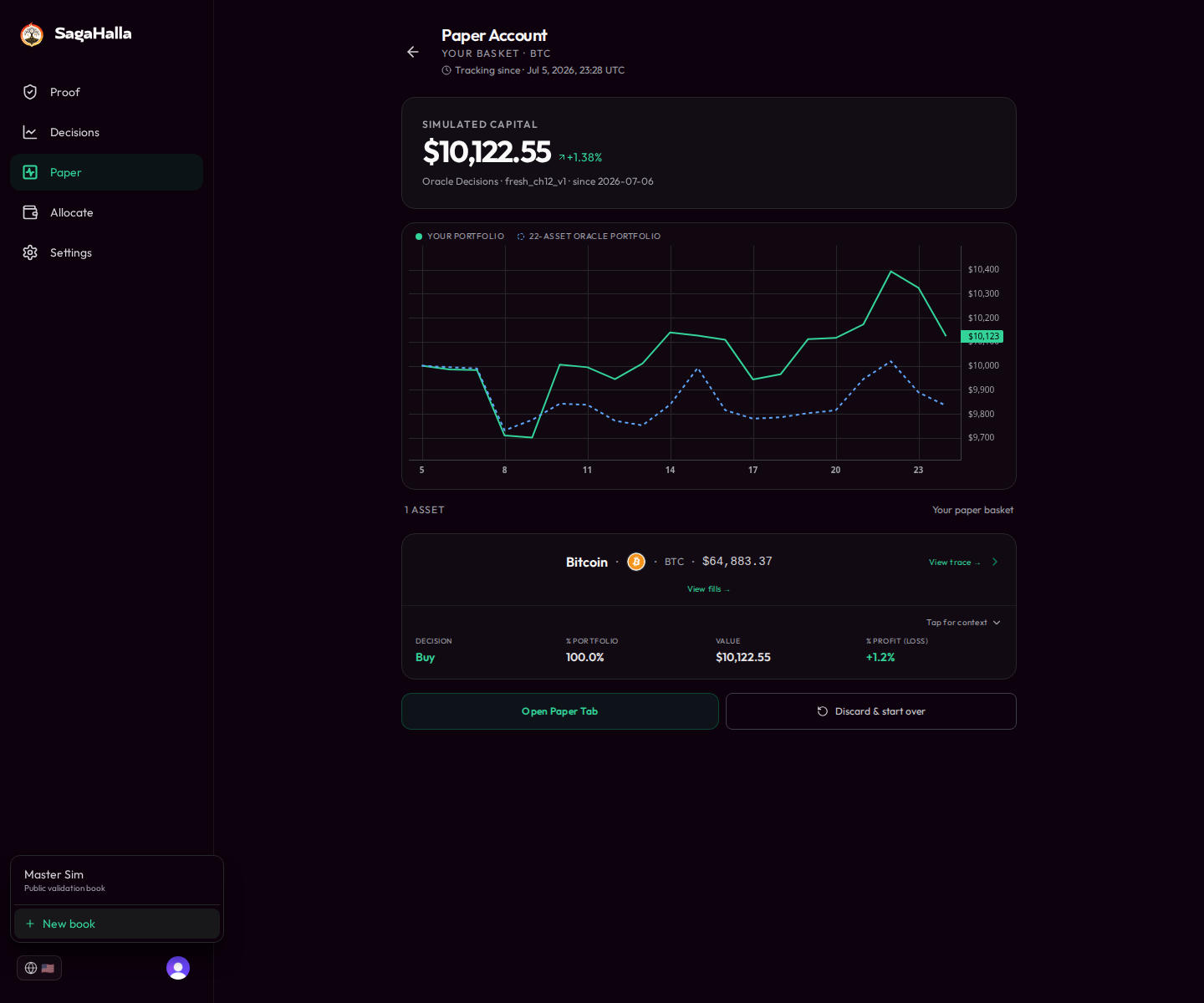This screenshot has height=1003, width=1204.
Task: Open the user profile avatar
Action: [178, 968]
